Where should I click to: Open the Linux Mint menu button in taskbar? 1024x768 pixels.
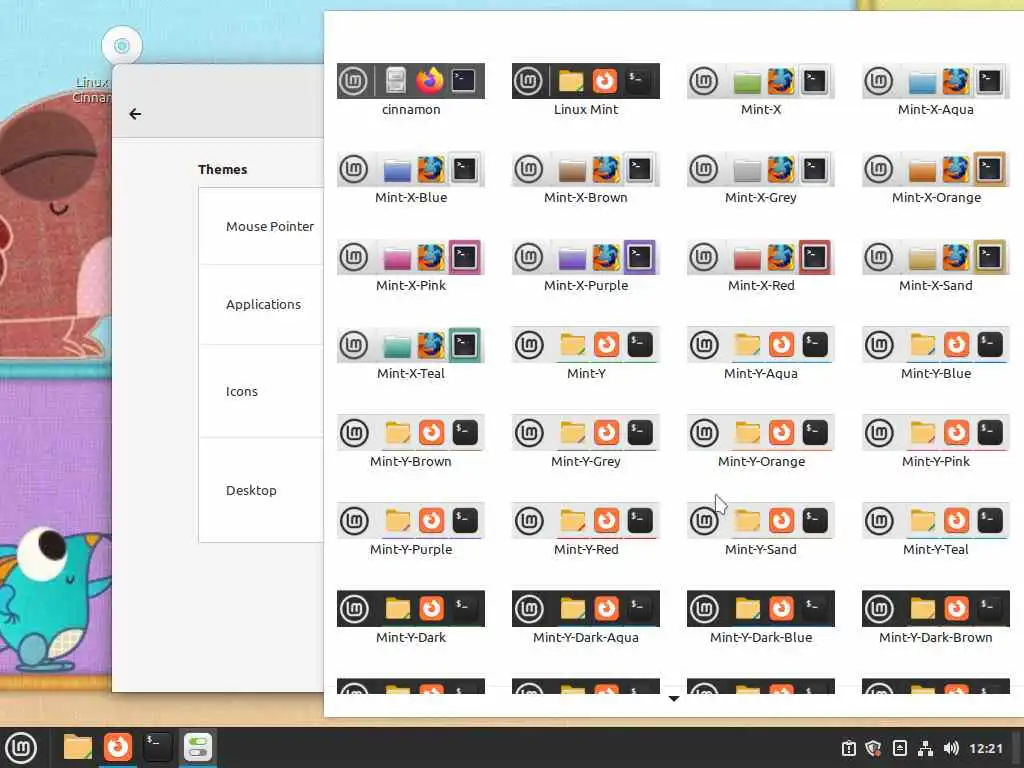21,747
